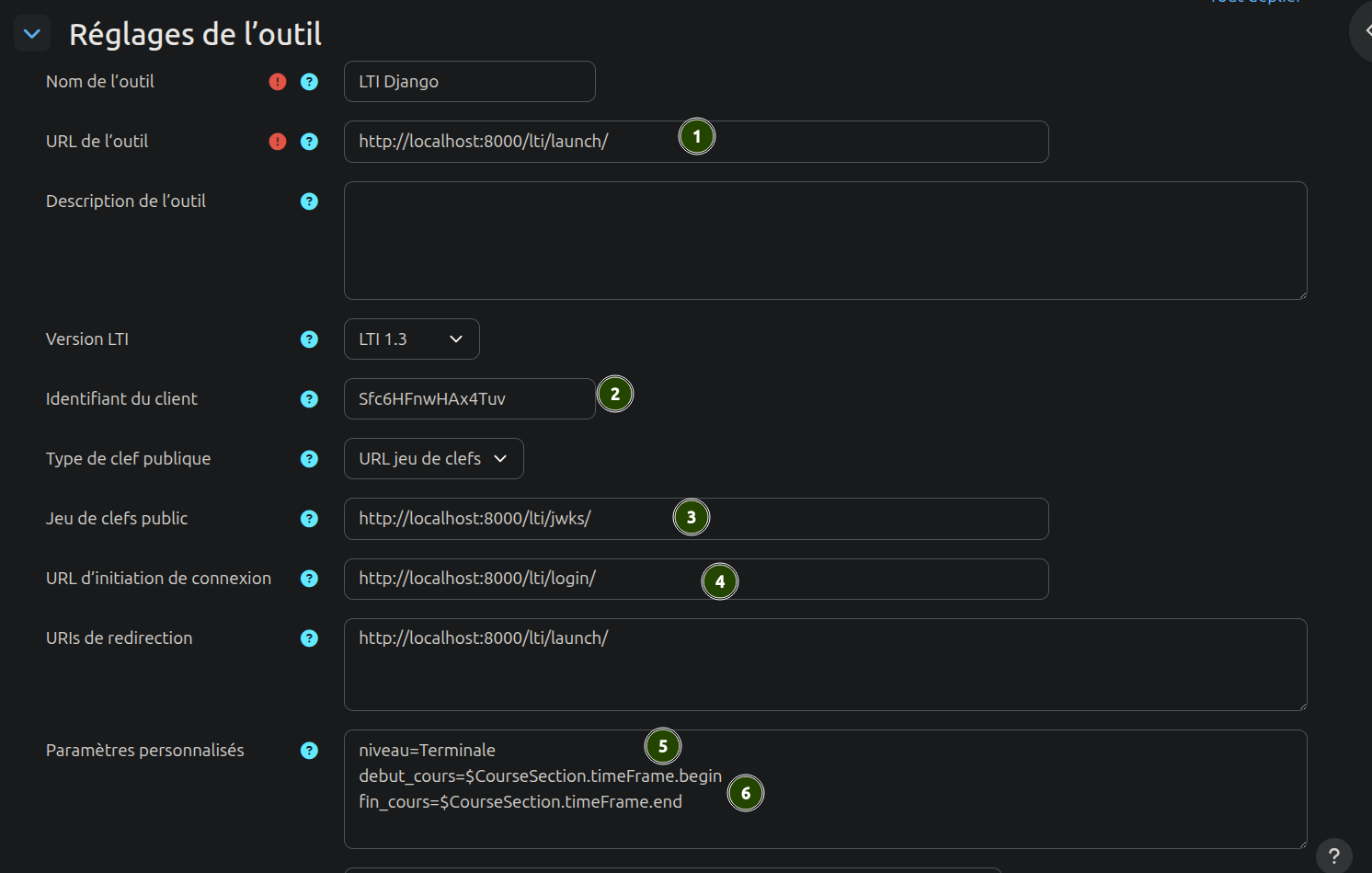The width and height of the screenshot is (1372, 873).
Task: Open the Type de clef publique dropdown
Action: tap(433, 459)
